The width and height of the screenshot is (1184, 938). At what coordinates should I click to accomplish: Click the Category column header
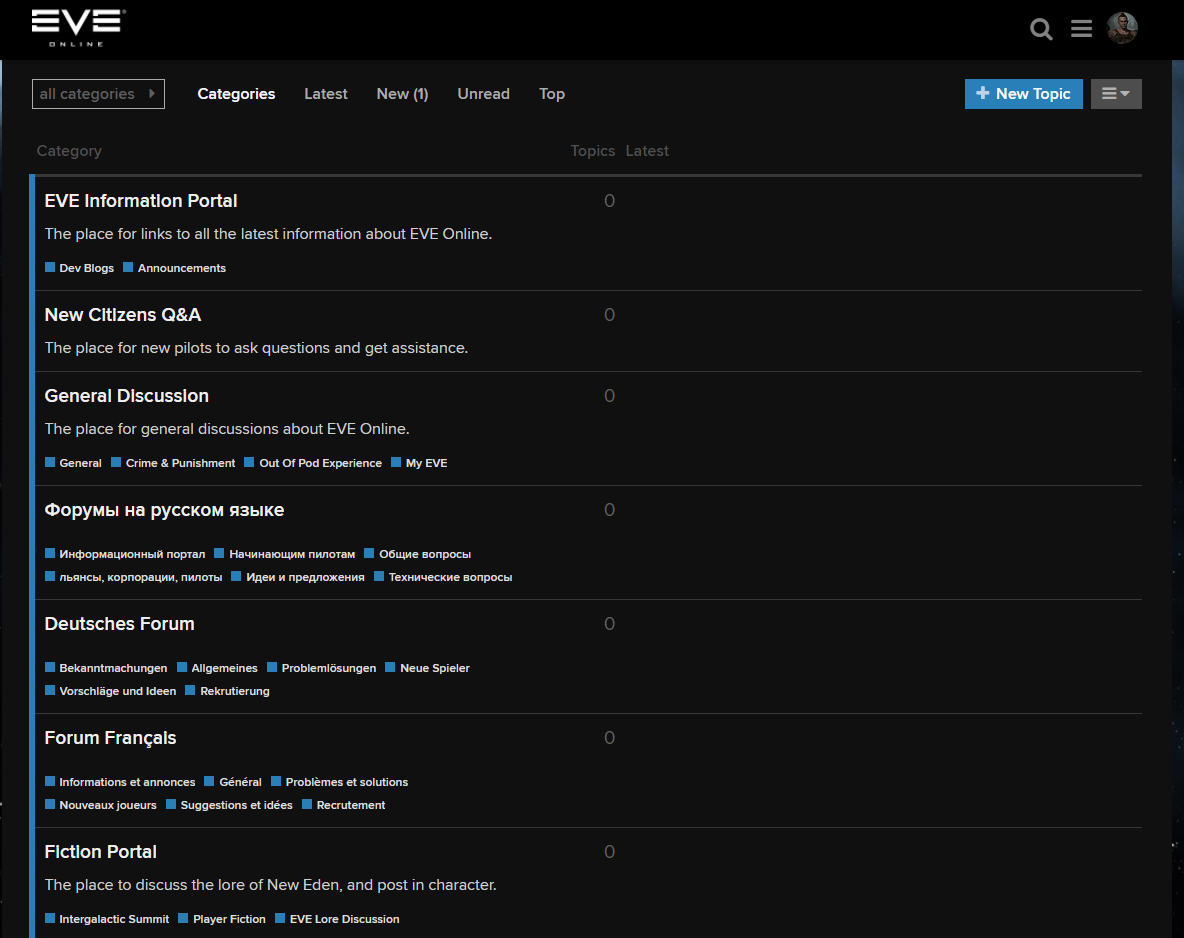pyautogui.click(x=69, y=151)
